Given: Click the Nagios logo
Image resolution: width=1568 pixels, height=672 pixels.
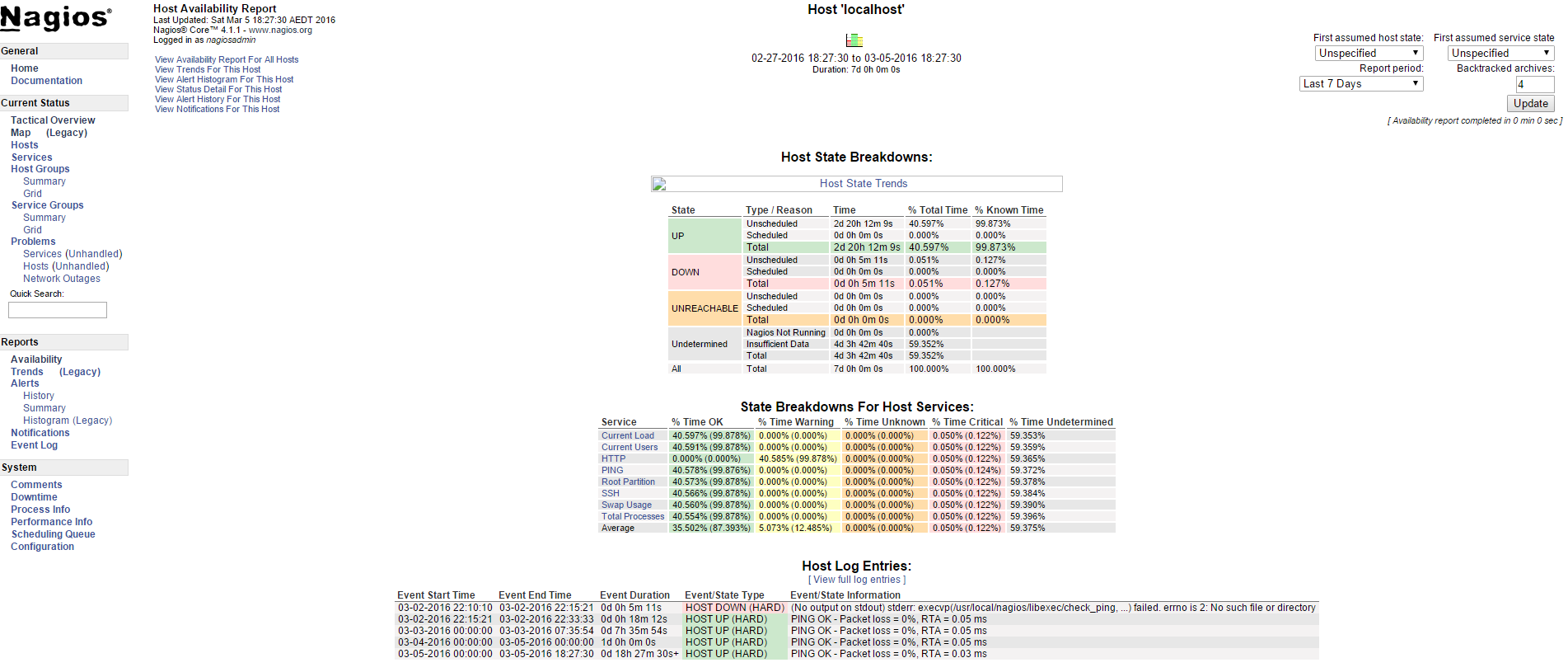Looking at the screenshot, I should tap(55, 18).
